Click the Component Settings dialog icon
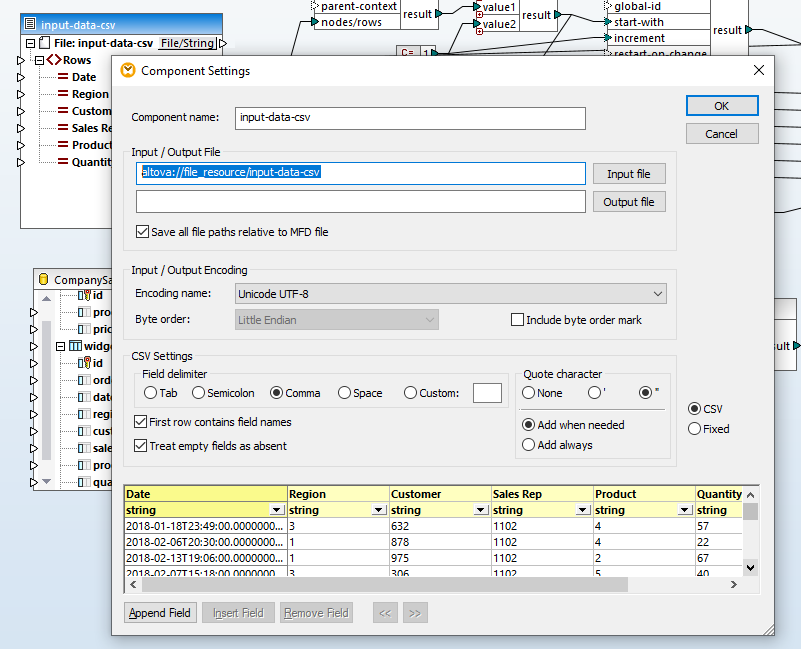 point(128,71)
